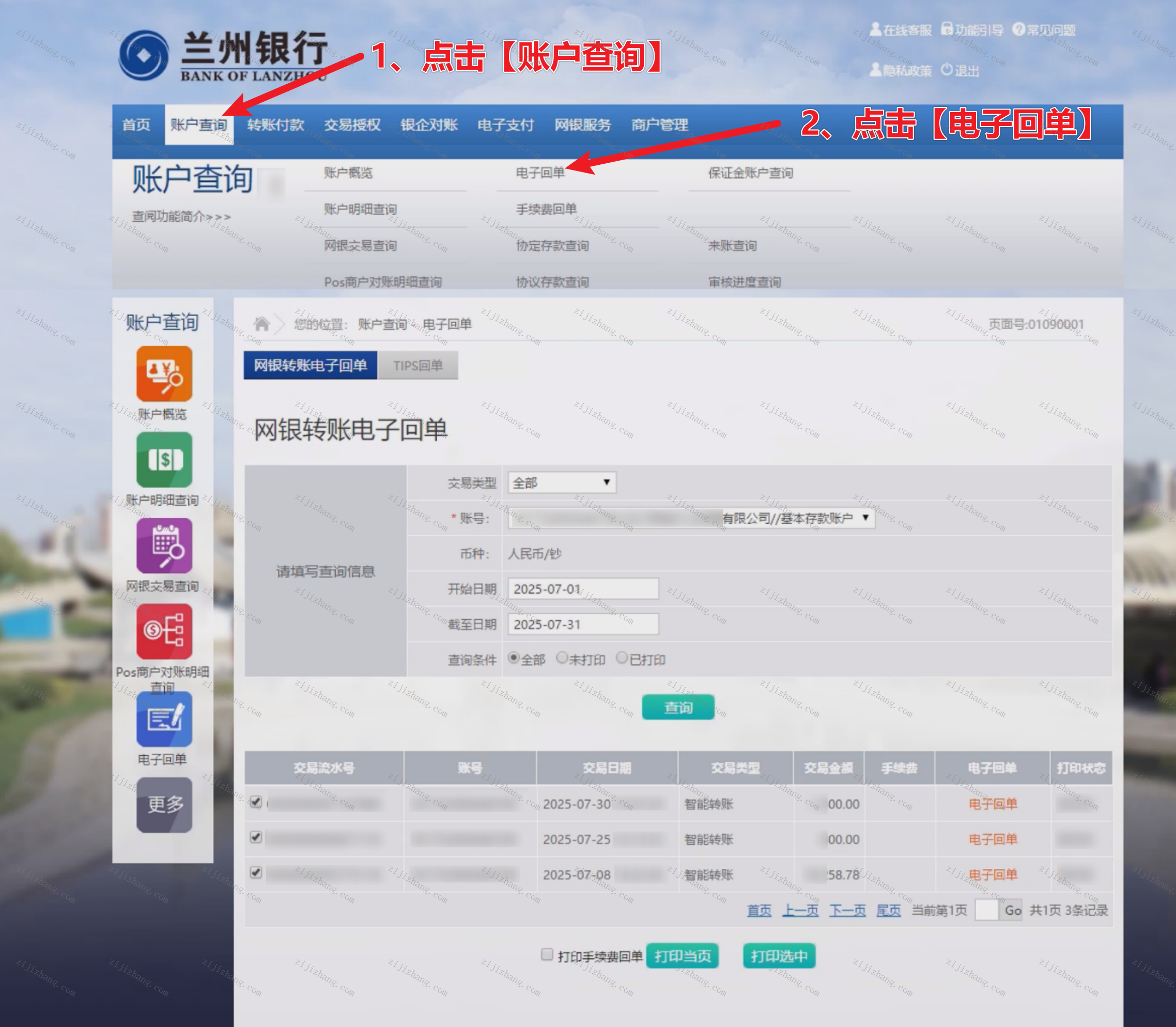The height and width of the screenshot is (1027, 1176).
Task: Select the 未打印 radio button
Action: tap(562, 658)
